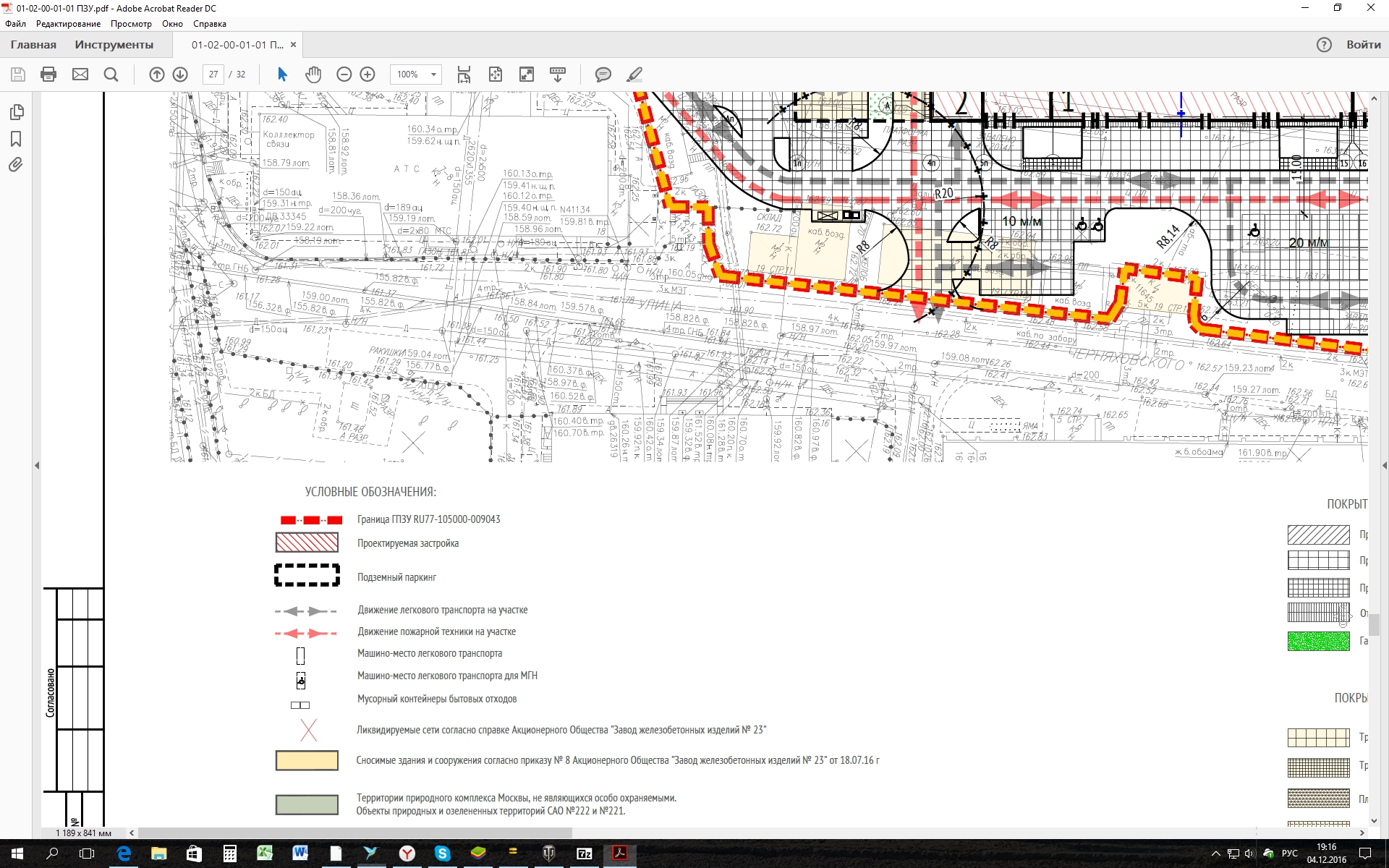Click the Send file by email icon
The image size is (1389, 868).
(80, 75)
